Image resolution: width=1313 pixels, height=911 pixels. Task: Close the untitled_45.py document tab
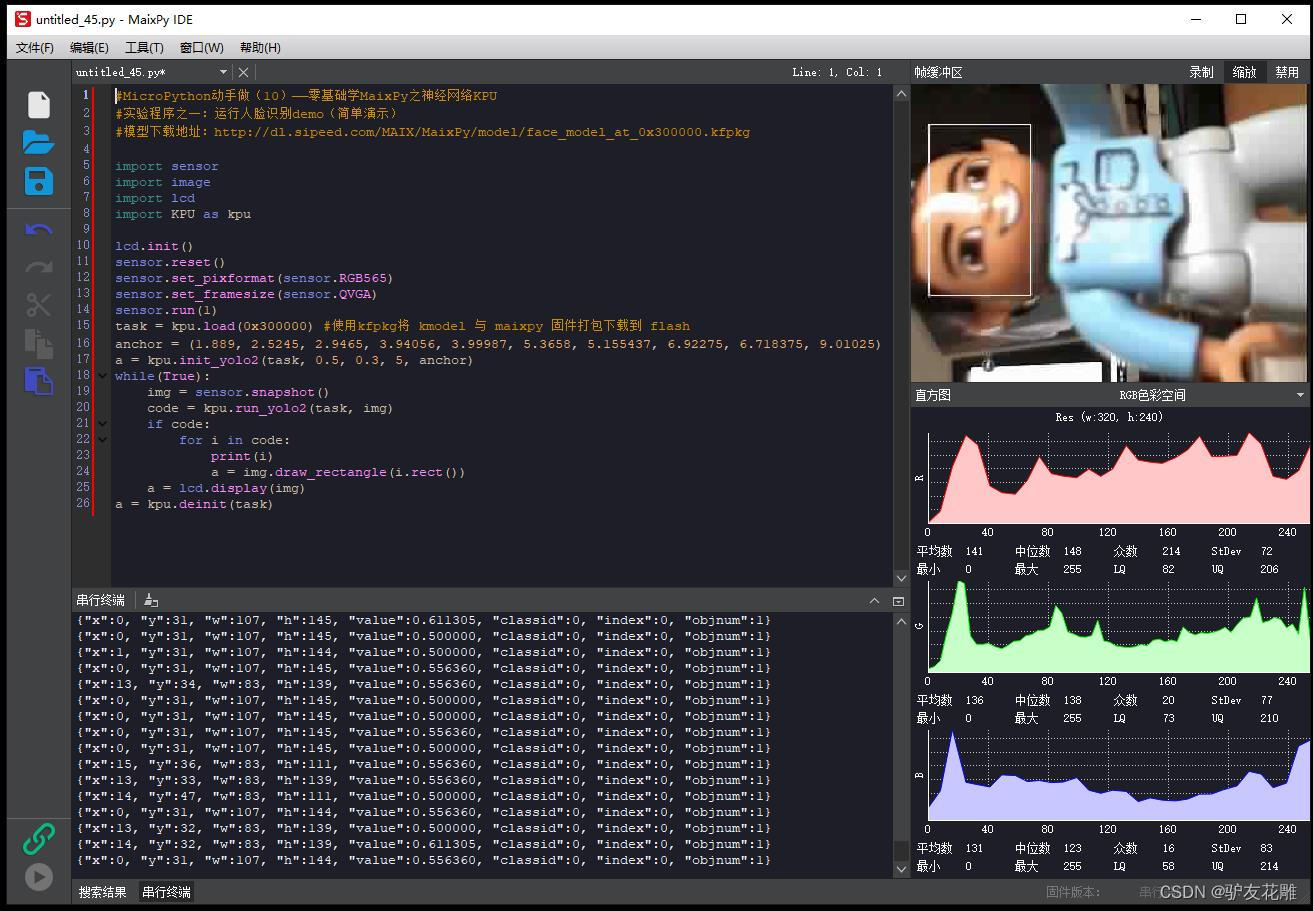pyautogui.click(x=243, y=72)
